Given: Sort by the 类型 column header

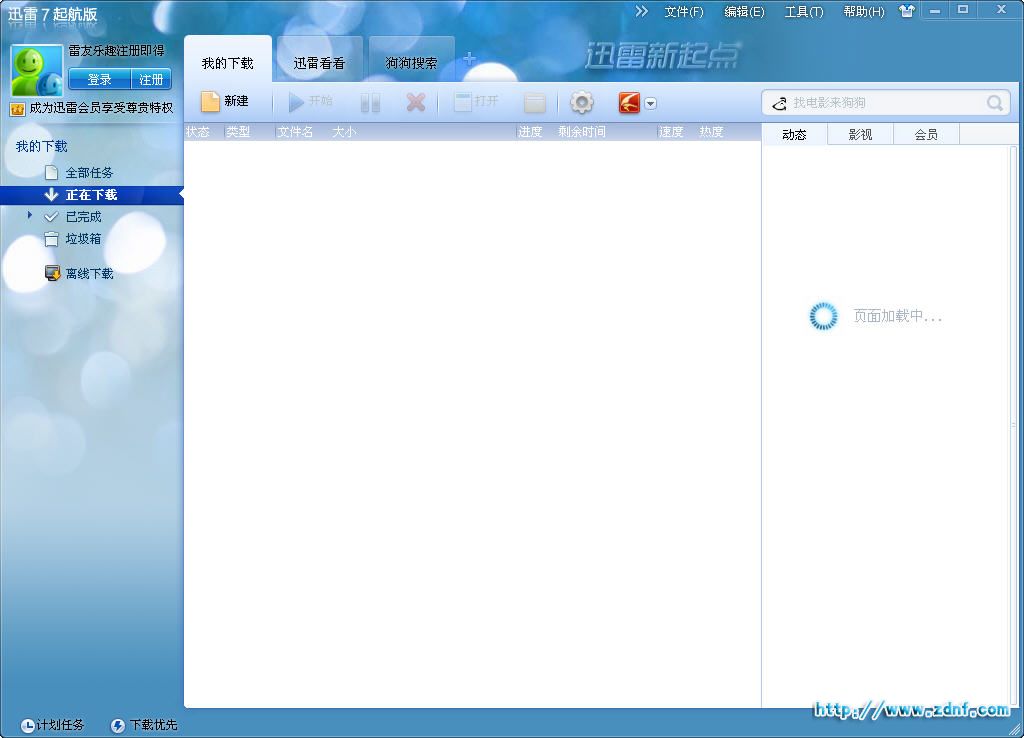Looking at the screenshot, I should (x=238, y=132).
